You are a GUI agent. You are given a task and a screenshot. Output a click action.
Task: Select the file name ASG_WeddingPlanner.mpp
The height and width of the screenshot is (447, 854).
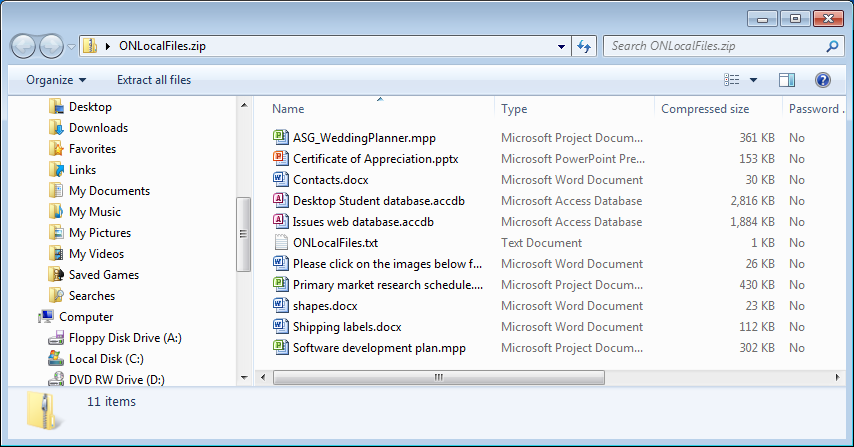(x=364, y=138)
